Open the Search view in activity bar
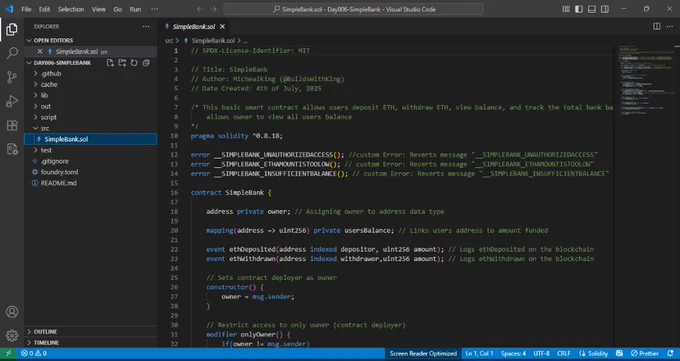 click(12, 53)
